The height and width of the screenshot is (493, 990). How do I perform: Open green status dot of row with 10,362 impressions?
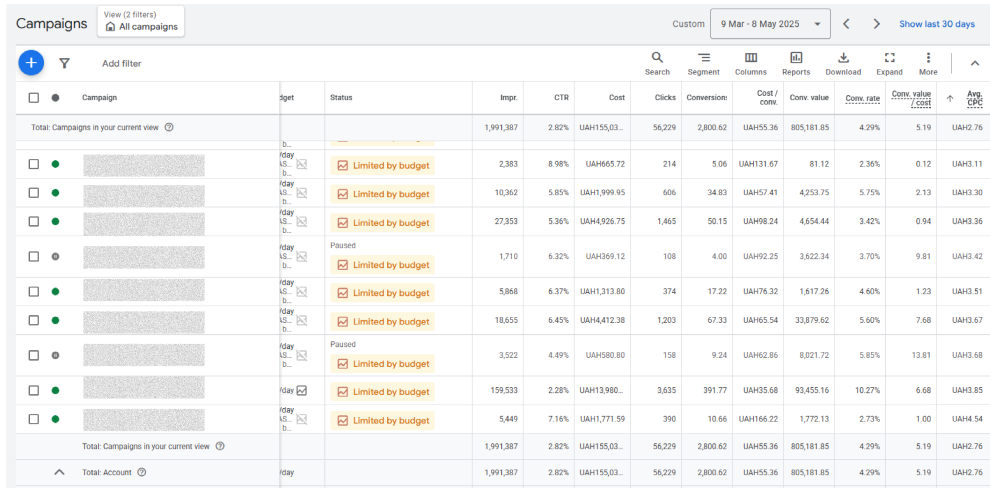(56, 193)
